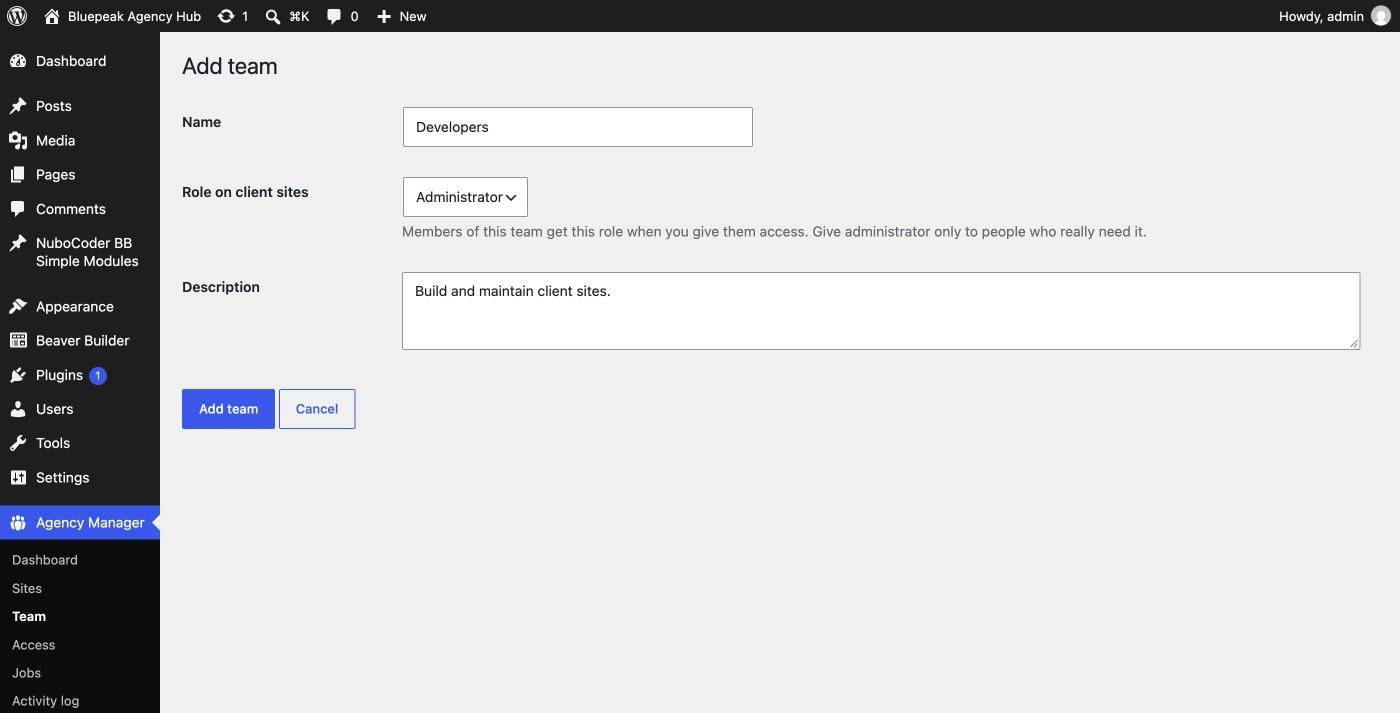This screenshot has height=713, width=1400.
Task: Open the New content menu label
Action: [x=412, y=16]
